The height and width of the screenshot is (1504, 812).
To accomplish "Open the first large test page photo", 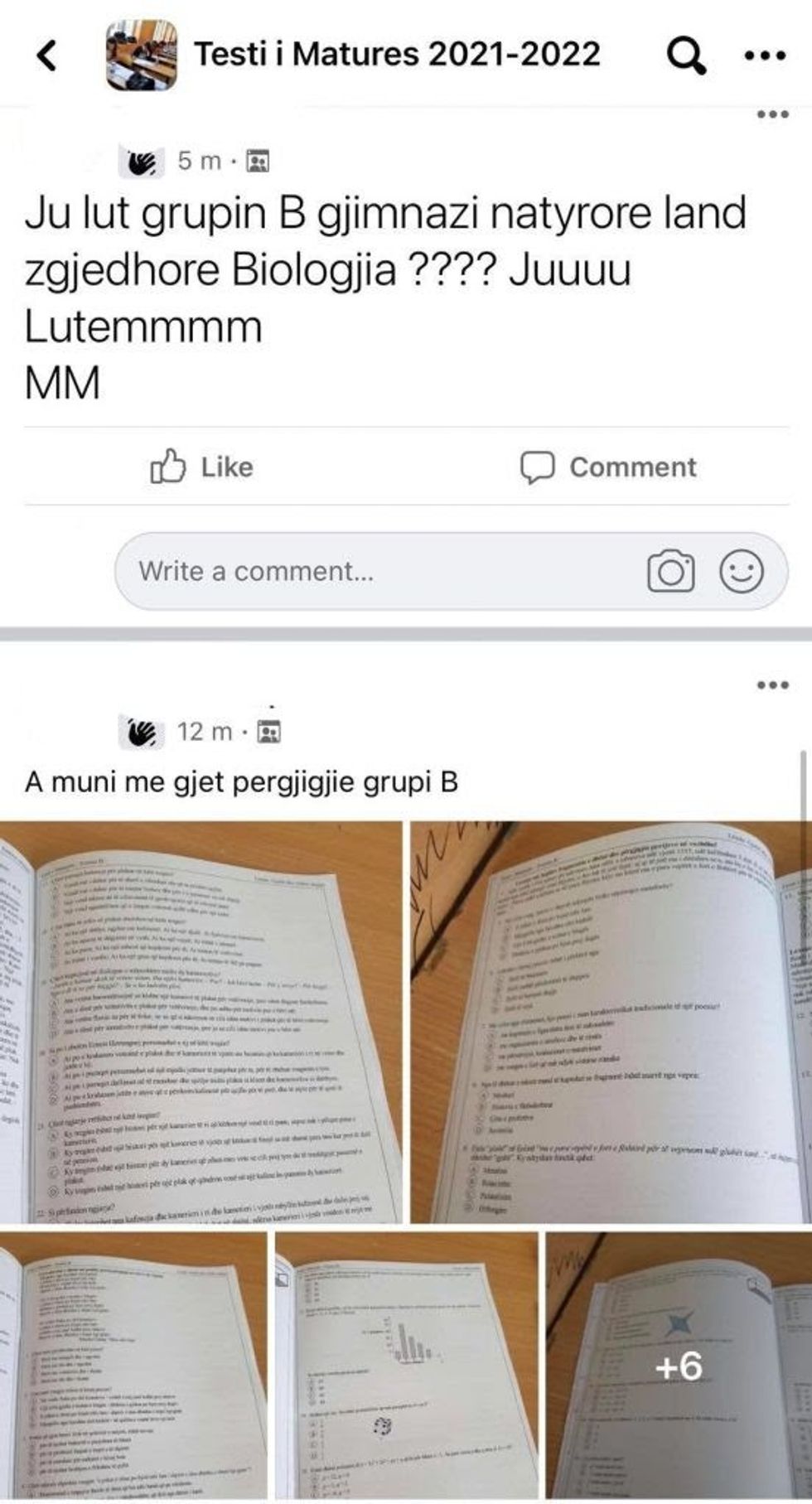I will point(201,1022).
